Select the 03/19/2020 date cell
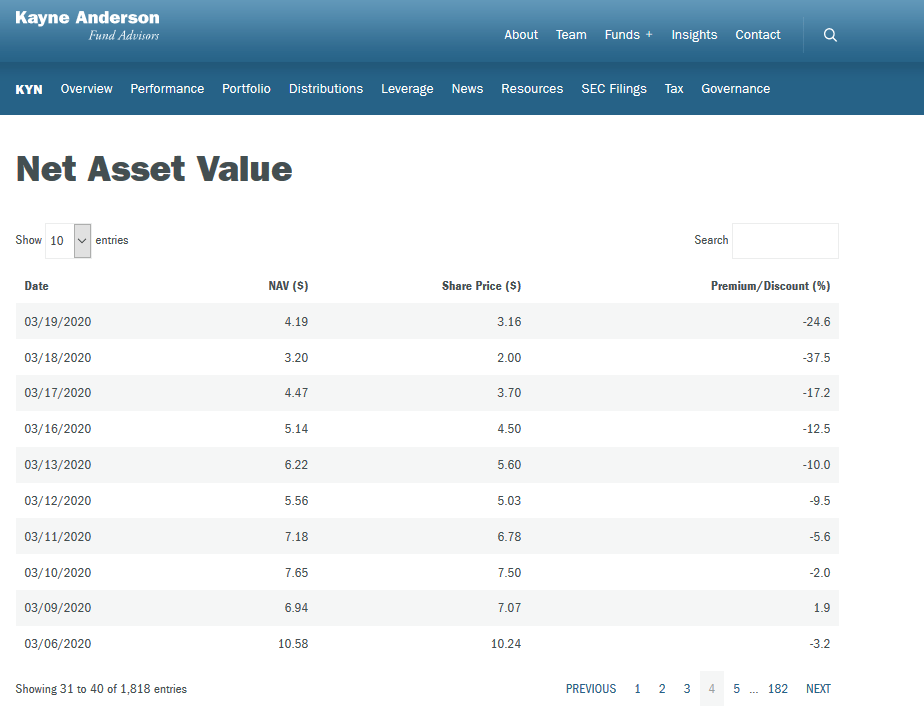The image size is (924, 710). point(58,322)
